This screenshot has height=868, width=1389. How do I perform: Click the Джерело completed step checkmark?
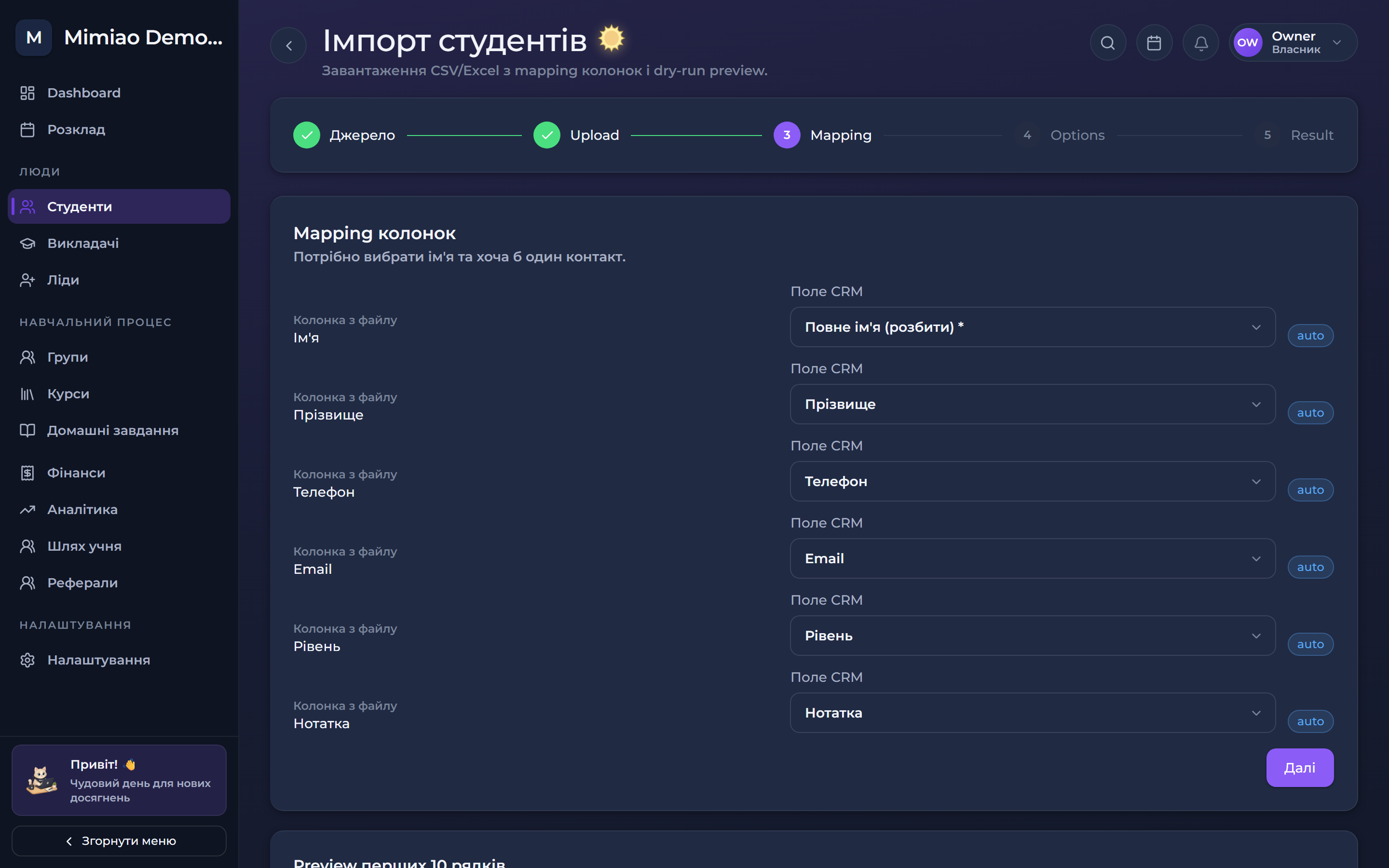pyautogui.click(x=307, y=135)
